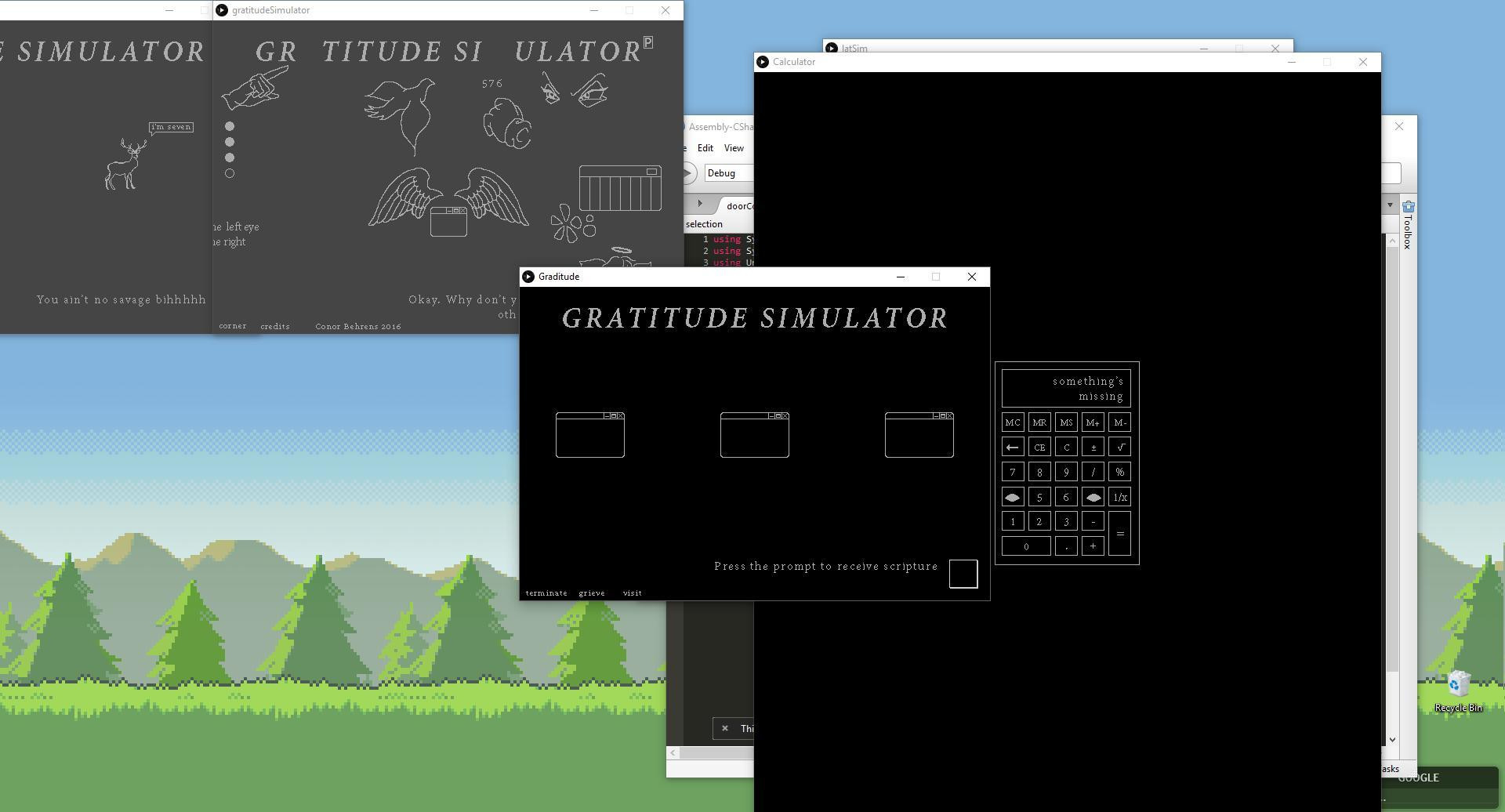Click the boxed P icon beside the title

[x=648, y=42]
